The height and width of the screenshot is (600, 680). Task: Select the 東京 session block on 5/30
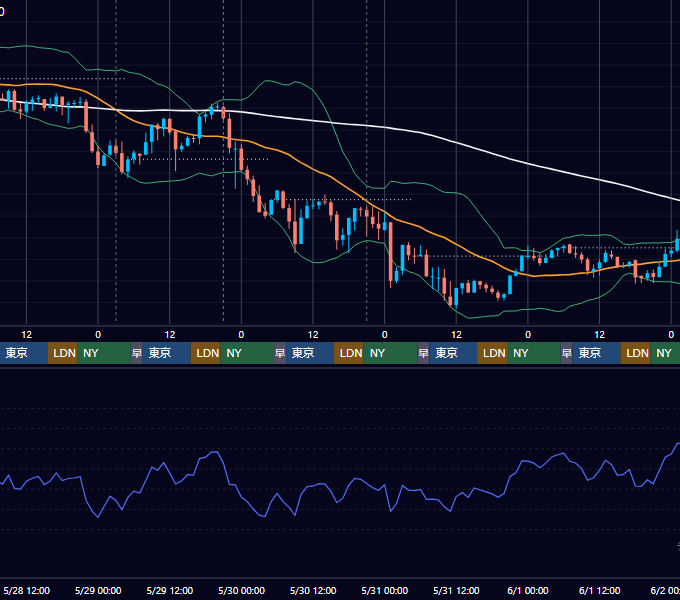pyautogui.click(x=310, y=353)
